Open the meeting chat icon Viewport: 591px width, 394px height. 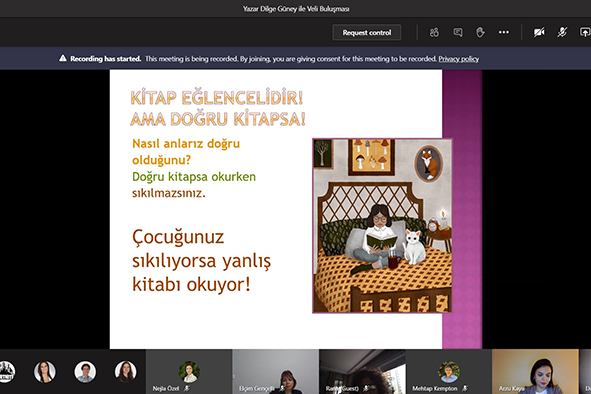(458, 32)
